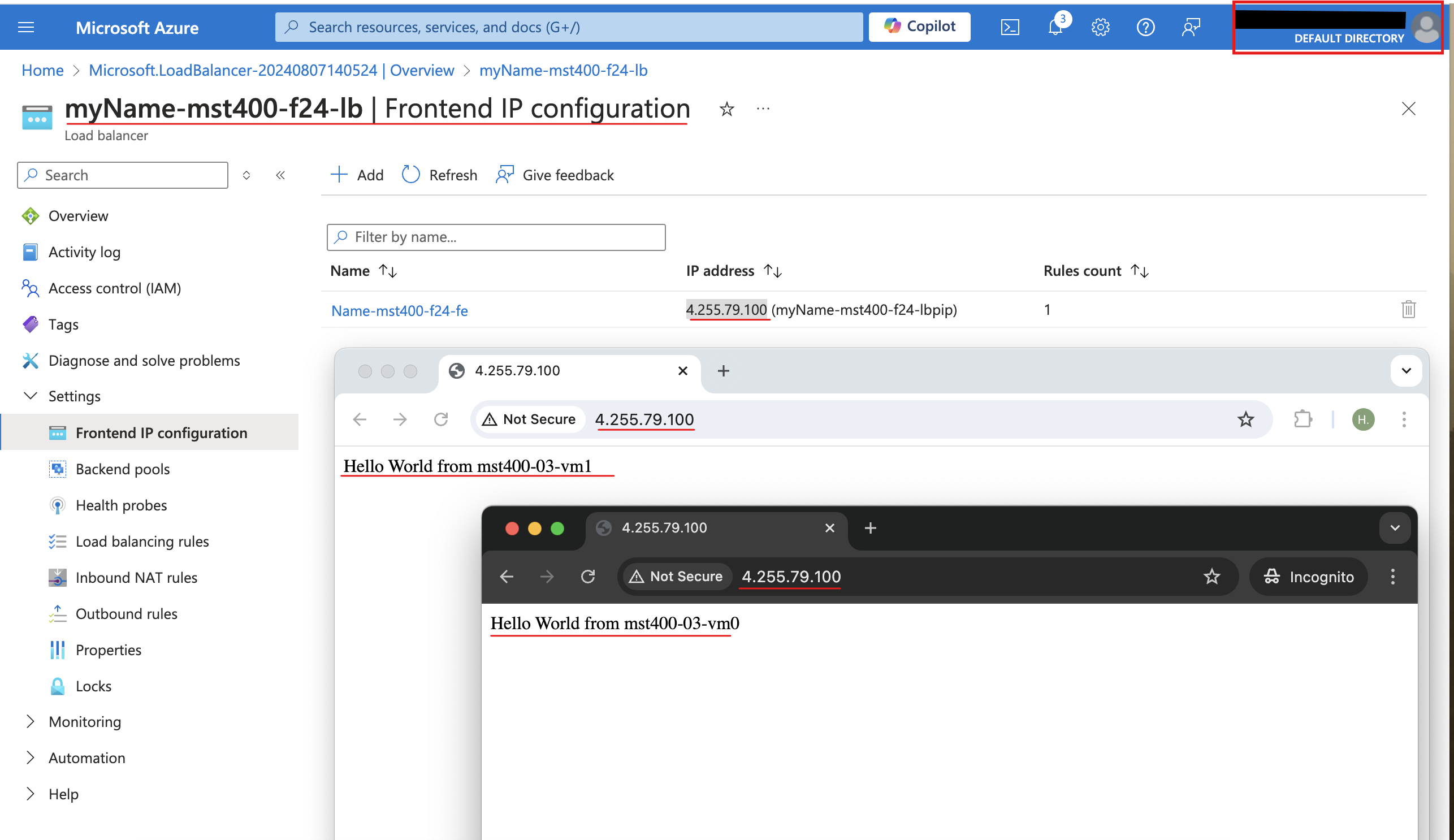Viewport: 1454px width, 840px height.
Task: Focus the sidebar Search field
Action: (123, 175)
